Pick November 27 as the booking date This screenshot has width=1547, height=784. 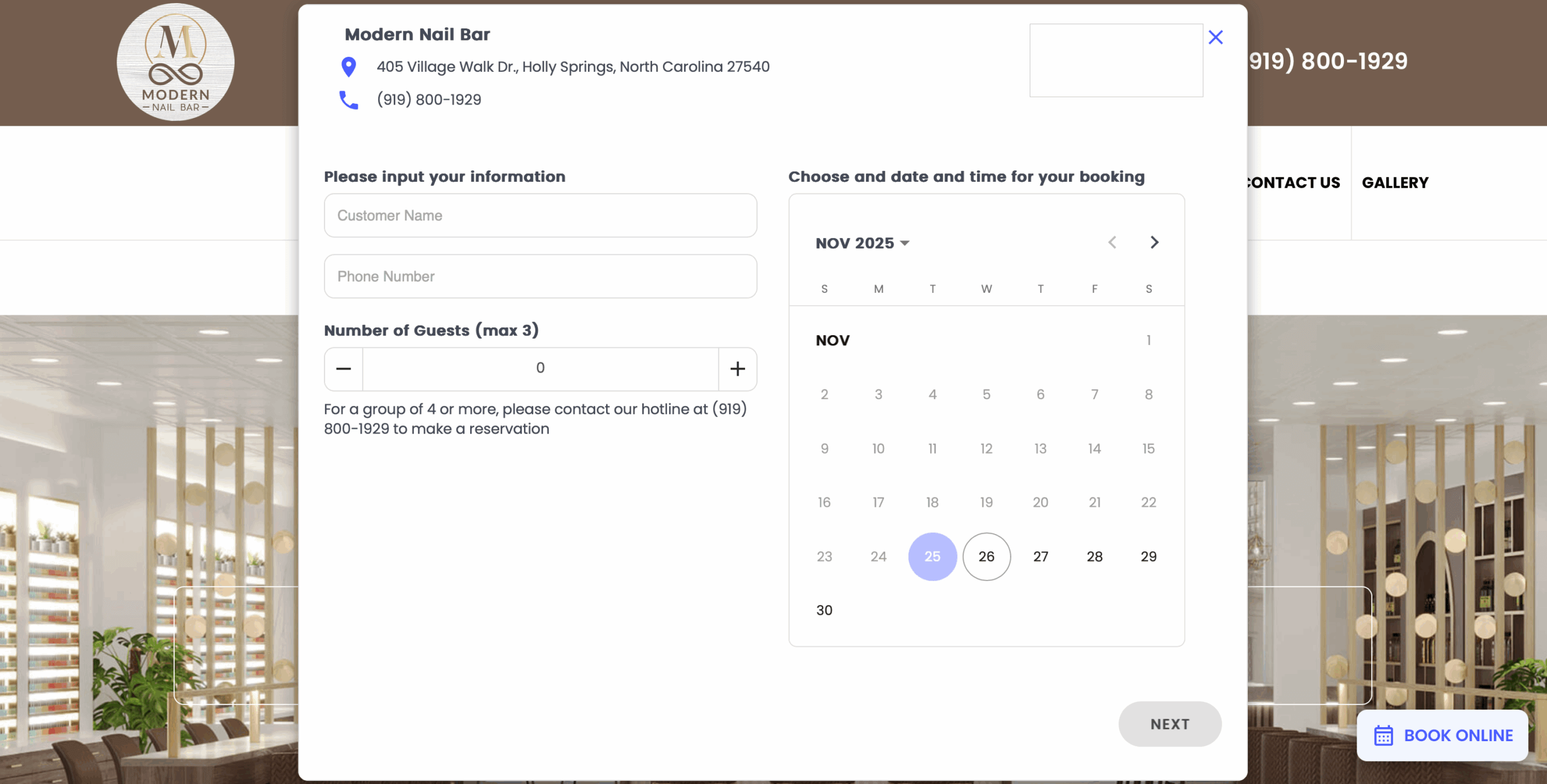pyautogui.click(x=1041, y=556)
